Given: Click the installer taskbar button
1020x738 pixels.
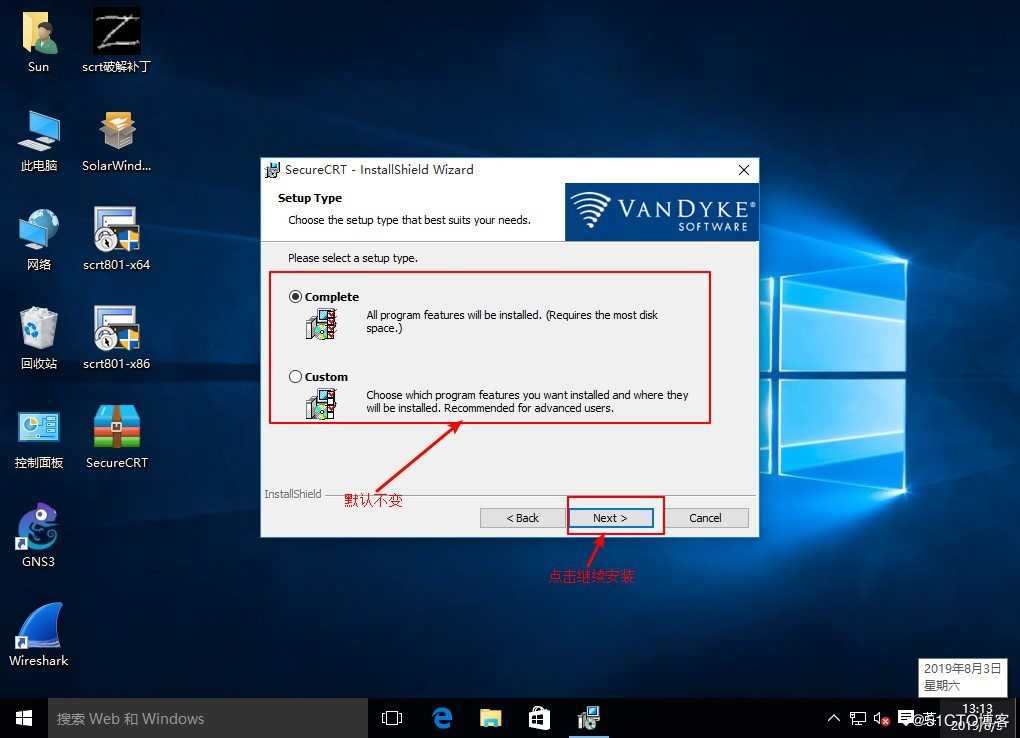Looking at the screenshot, I should click(589, 718).
